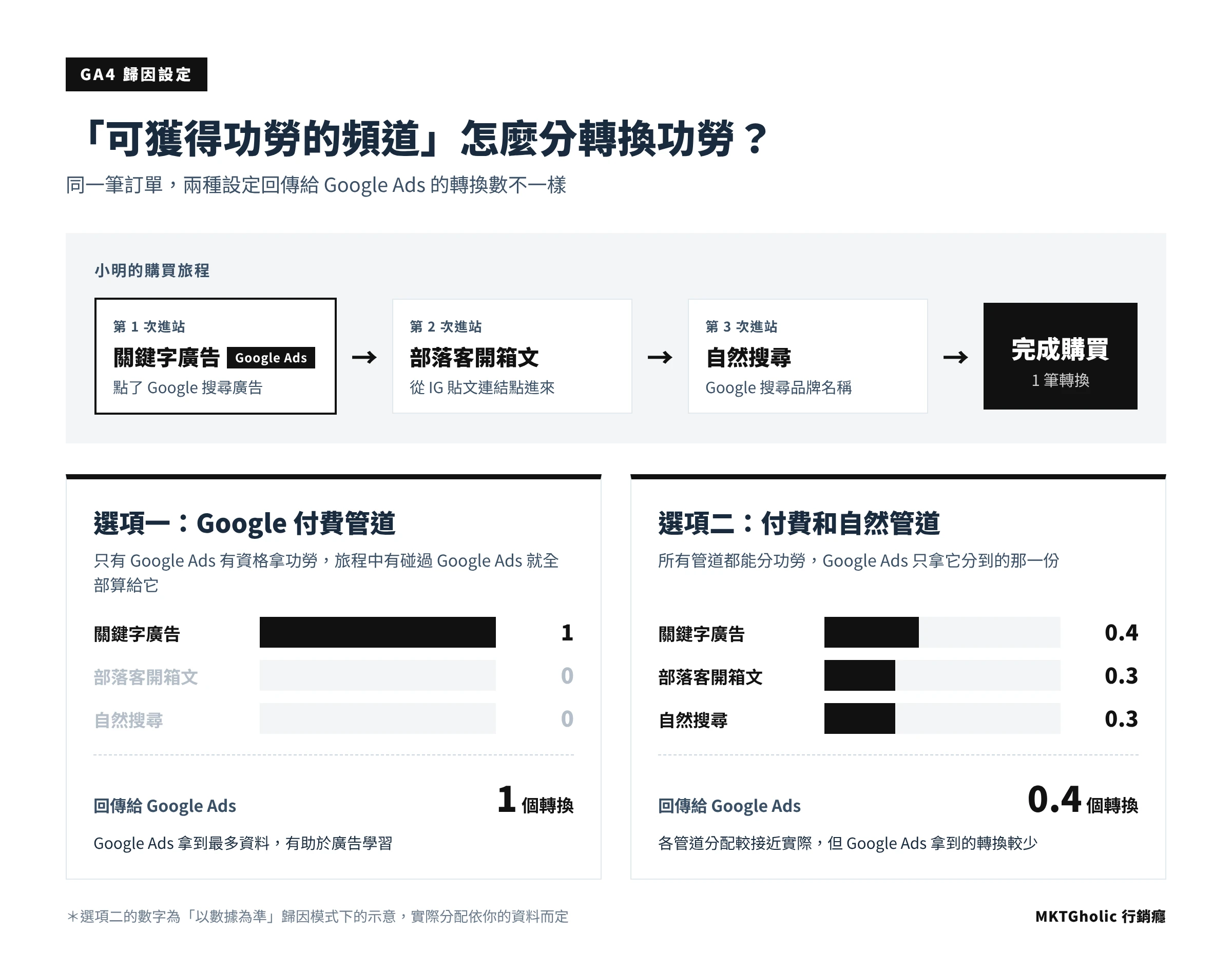Click the empty bar for 部落客開箱文 in option one

pyautogui.click(x=377, y=675)
